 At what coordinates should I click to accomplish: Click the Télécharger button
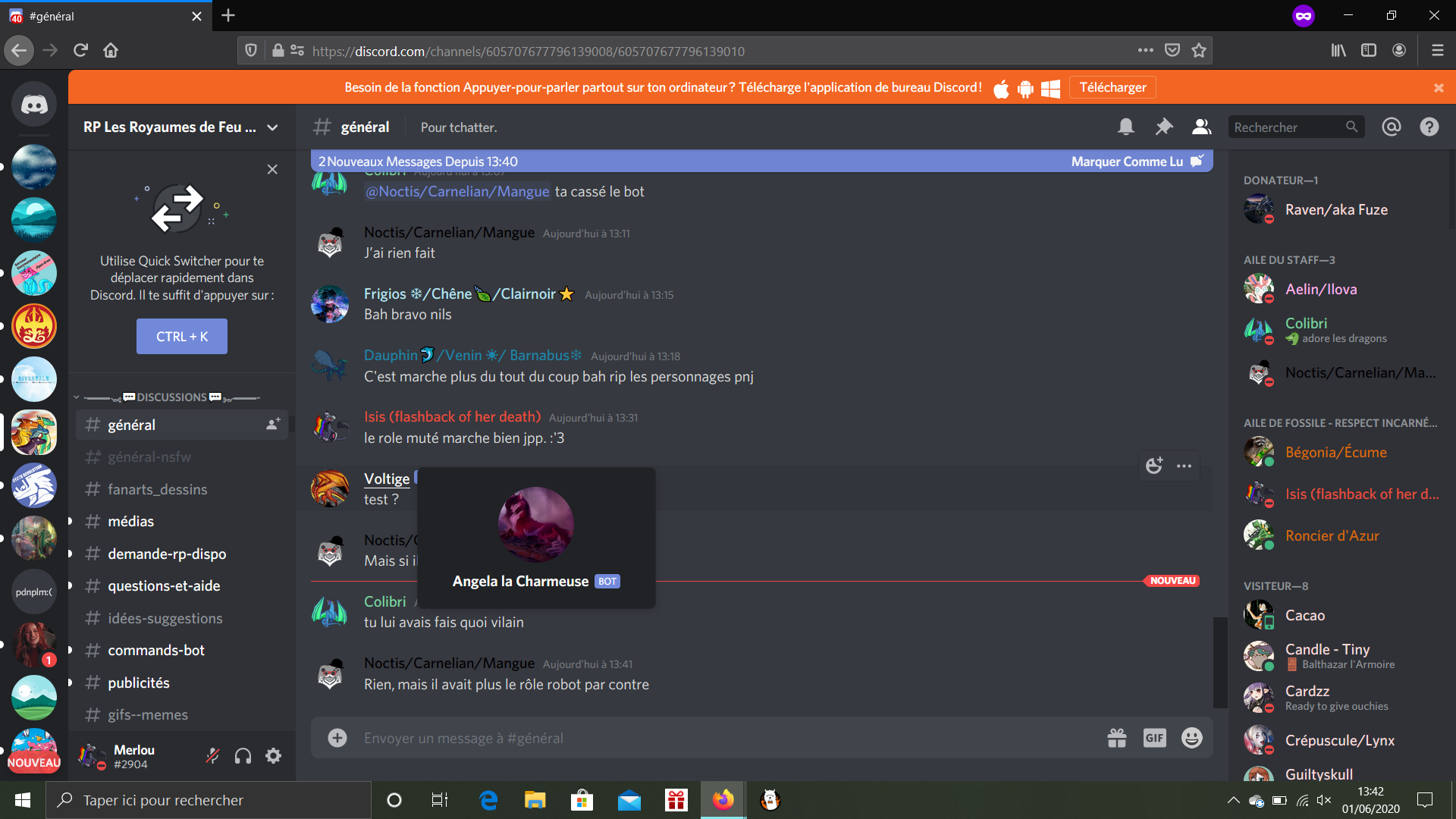point(1112,87)
